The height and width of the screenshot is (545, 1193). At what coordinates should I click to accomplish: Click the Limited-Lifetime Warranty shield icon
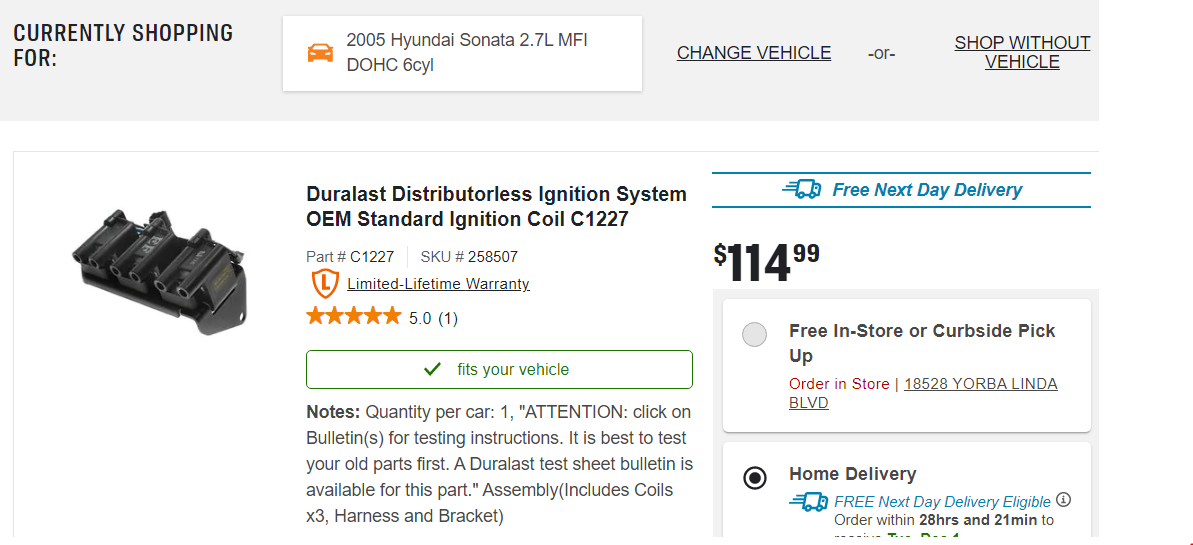(x=325, y=284)
